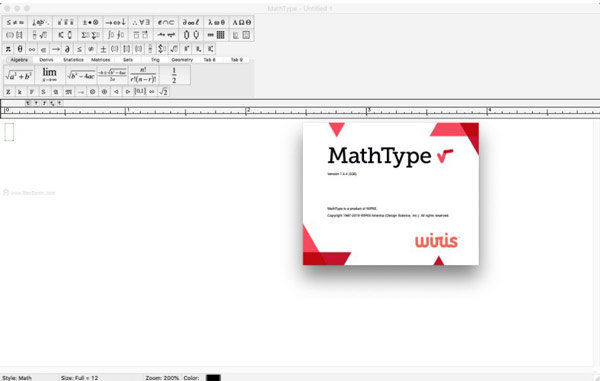The image size is (600, 381).
Task: Insert the single plus-minus symbol button
Action: click(103, 49)
